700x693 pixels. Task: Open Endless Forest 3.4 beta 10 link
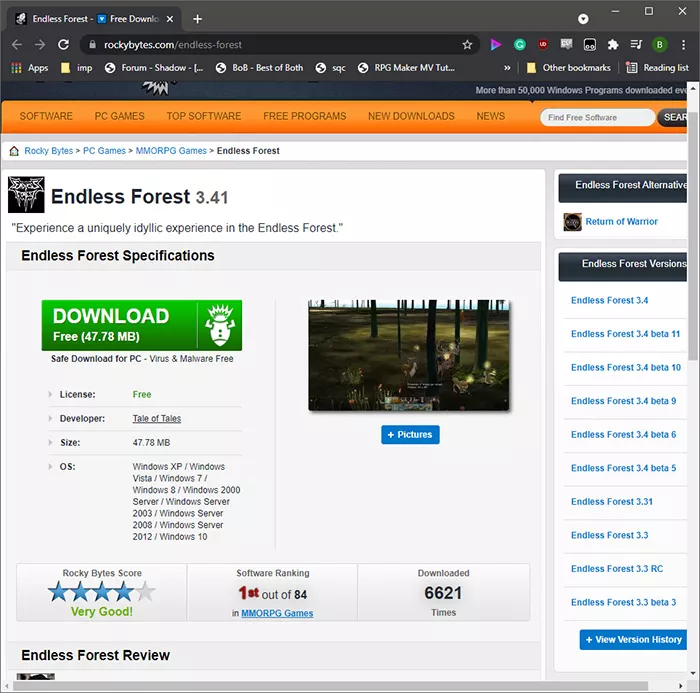(626, 367)
